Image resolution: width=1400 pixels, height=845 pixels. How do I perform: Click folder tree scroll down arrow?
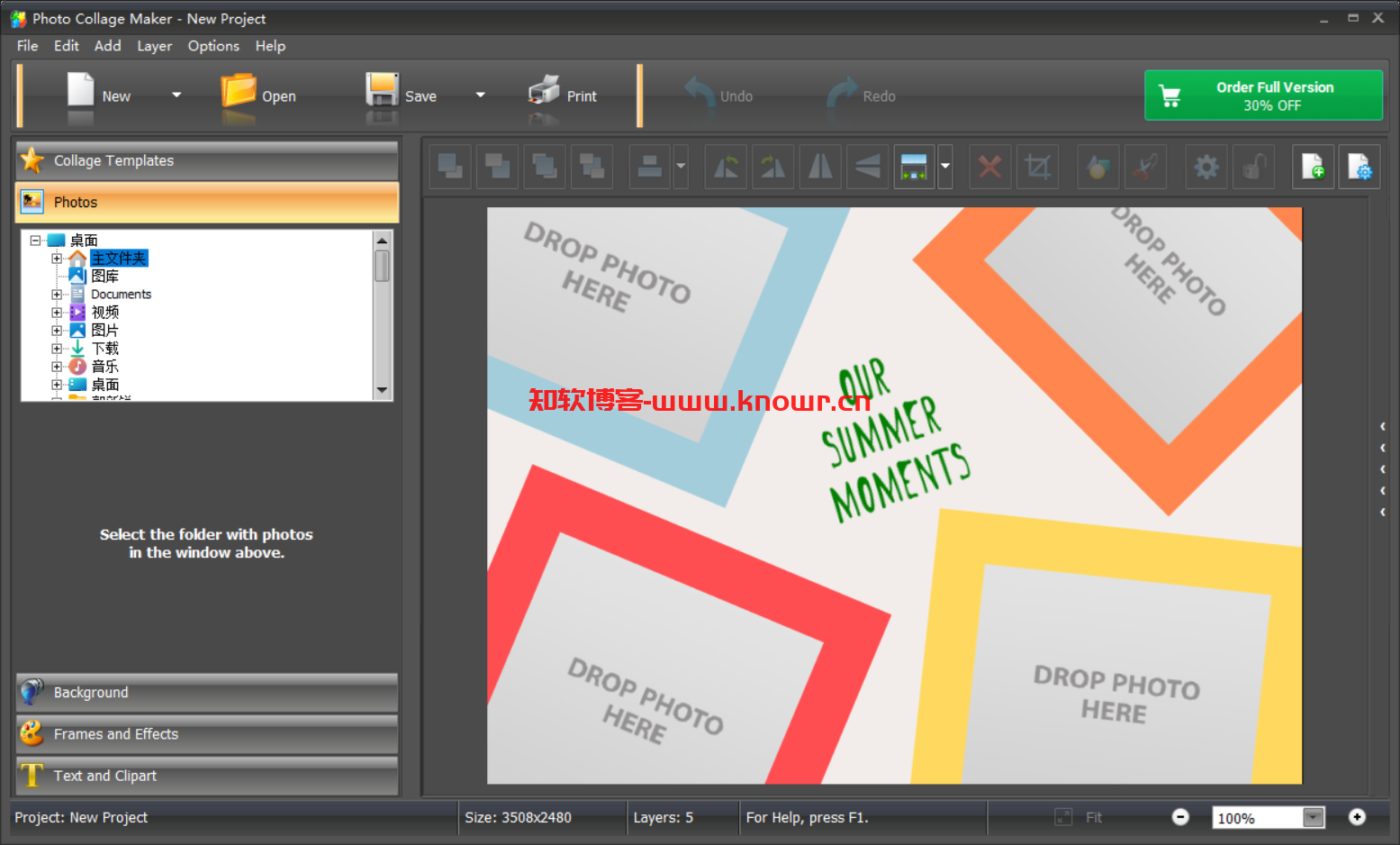(382, 390)
